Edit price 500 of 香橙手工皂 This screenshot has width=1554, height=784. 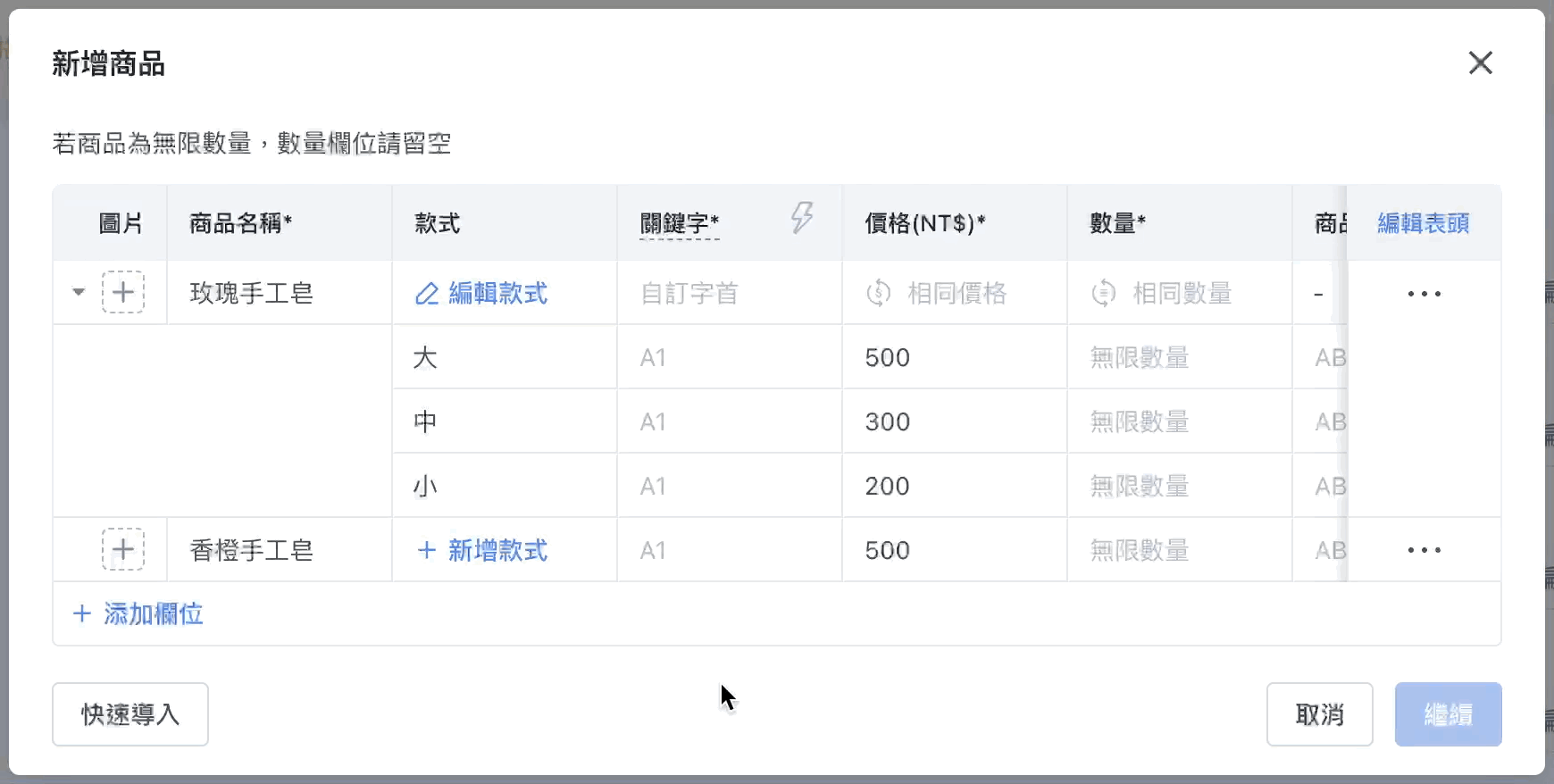[955, 550]
